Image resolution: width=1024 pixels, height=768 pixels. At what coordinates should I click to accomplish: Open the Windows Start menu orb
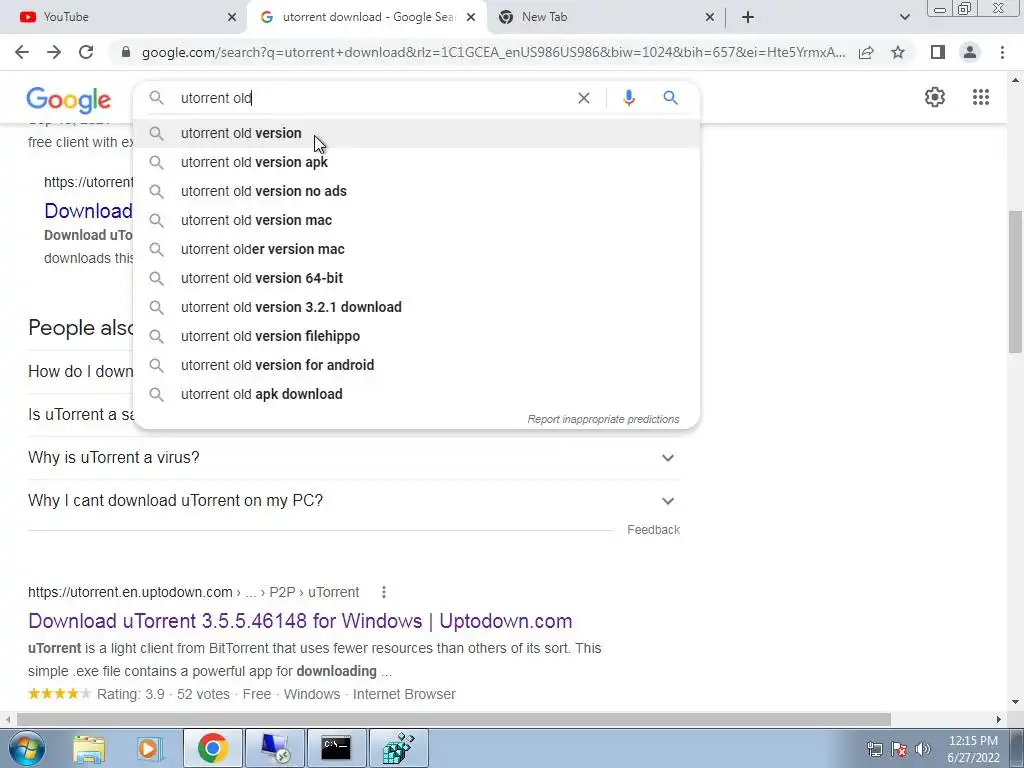26,748
